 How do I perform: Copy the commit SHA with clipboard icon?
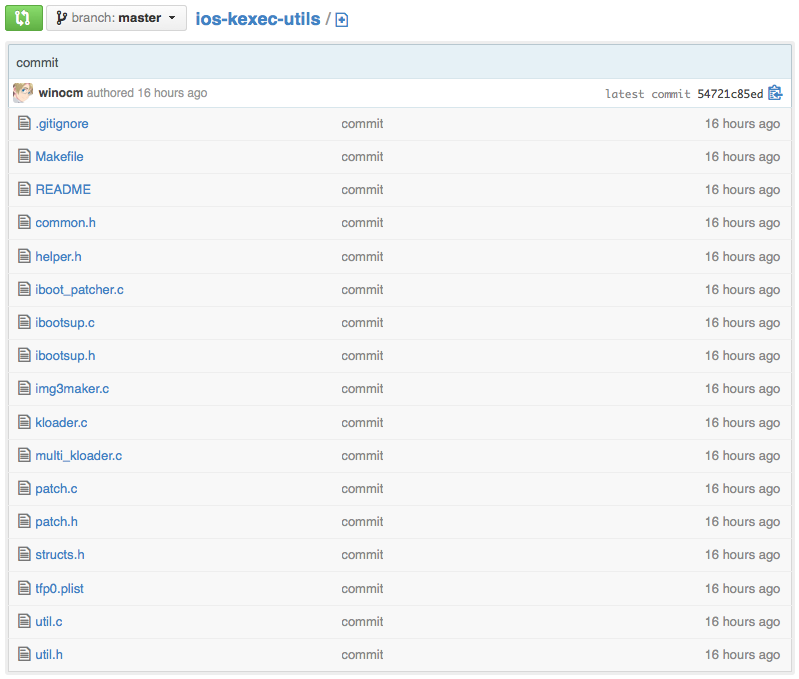(x=775, y=93)
